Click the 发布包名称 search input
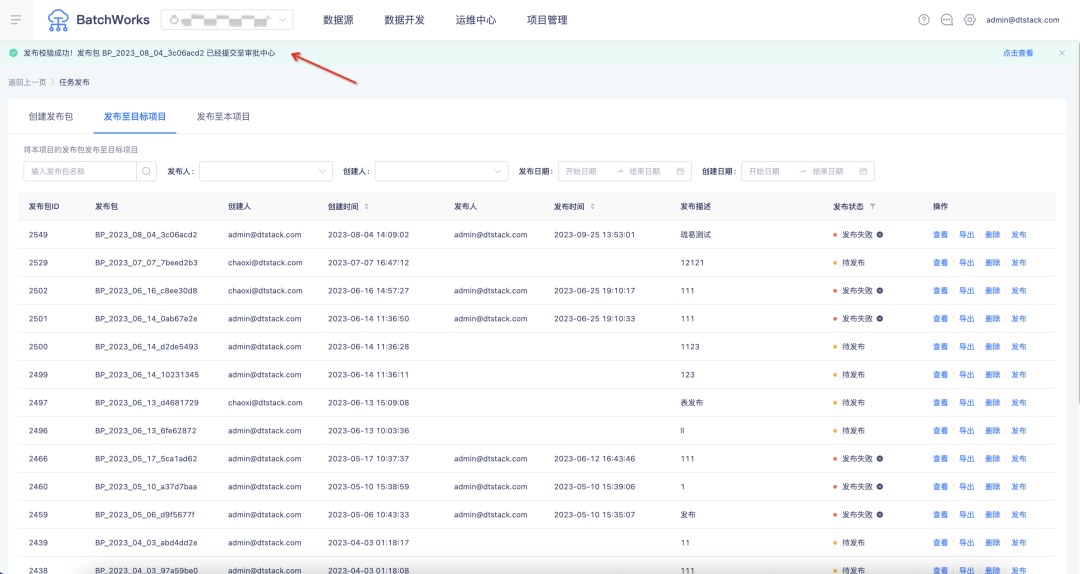The width and height of the screenshot is (1080, 574). pyautogui.click(x=80, y=171)
